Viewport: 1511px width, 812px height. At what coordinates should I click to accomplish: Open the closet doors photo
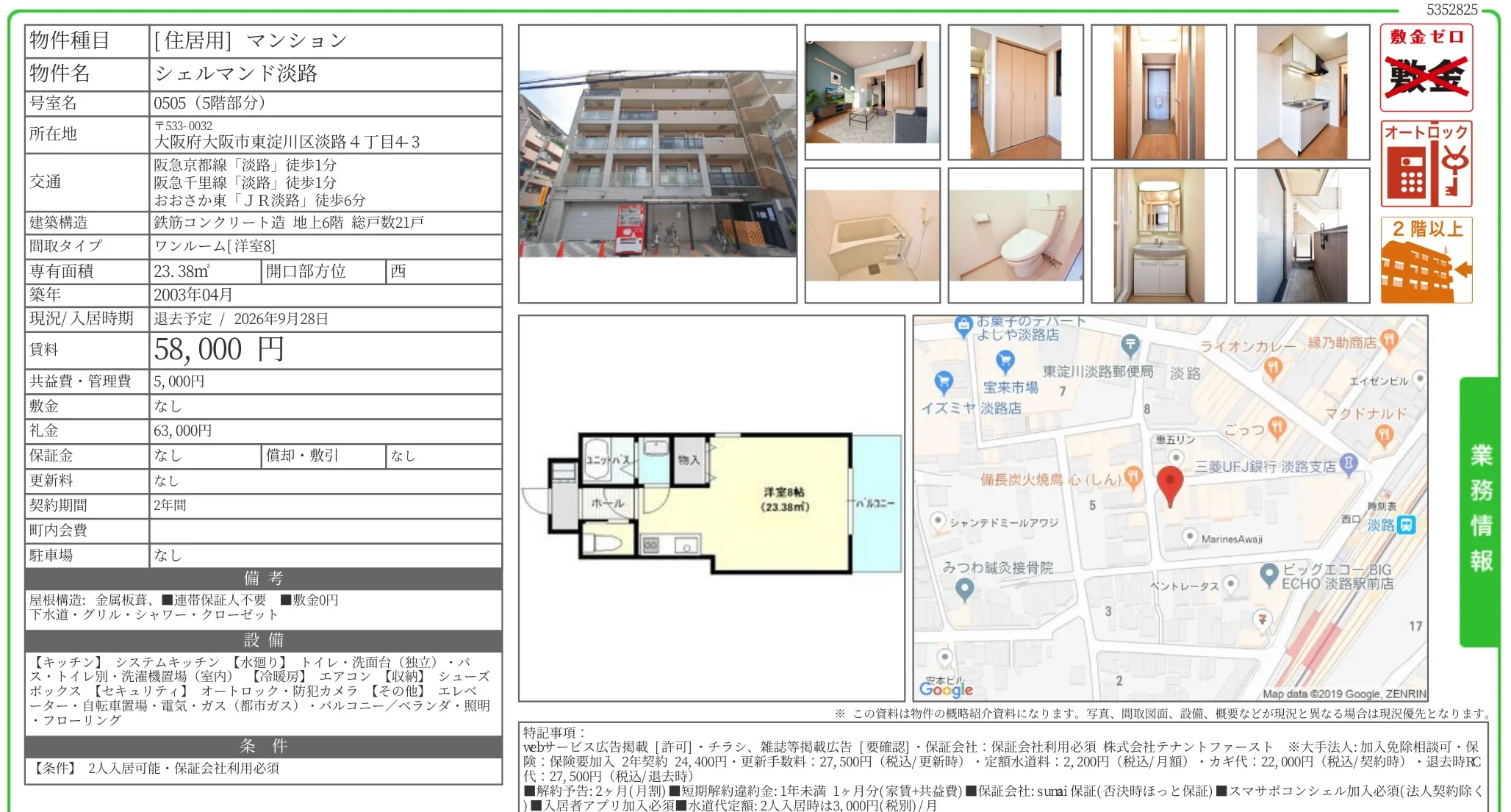click(1016, 92)
